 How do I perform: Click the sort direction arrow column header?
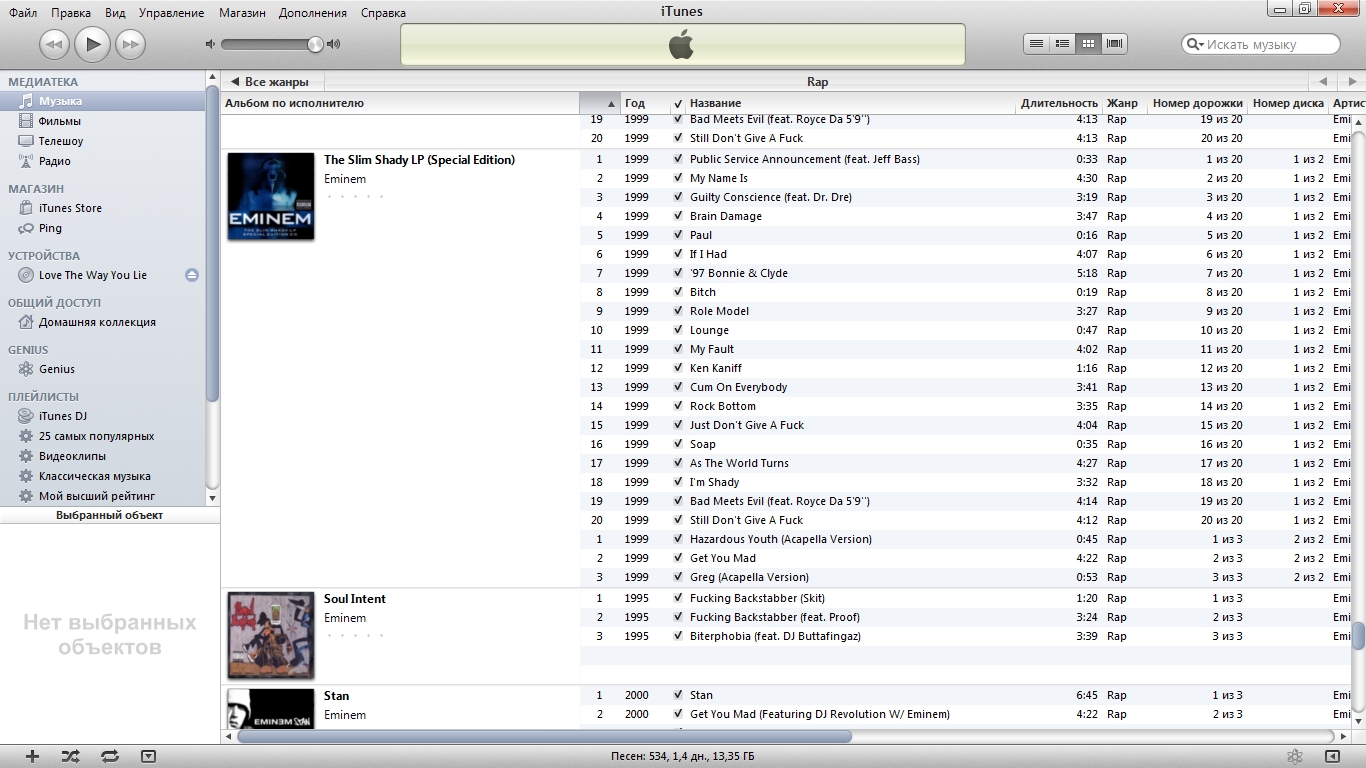point(600,103)
